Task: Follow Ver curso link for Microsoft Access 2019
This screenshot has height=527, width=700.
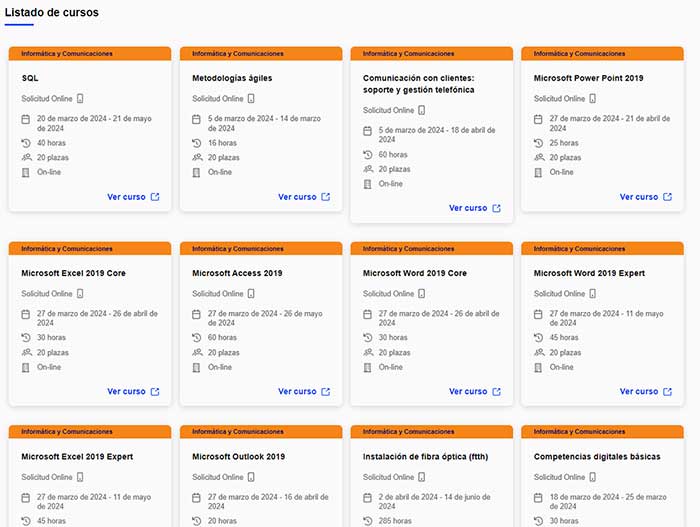Action: click(297, 392)
